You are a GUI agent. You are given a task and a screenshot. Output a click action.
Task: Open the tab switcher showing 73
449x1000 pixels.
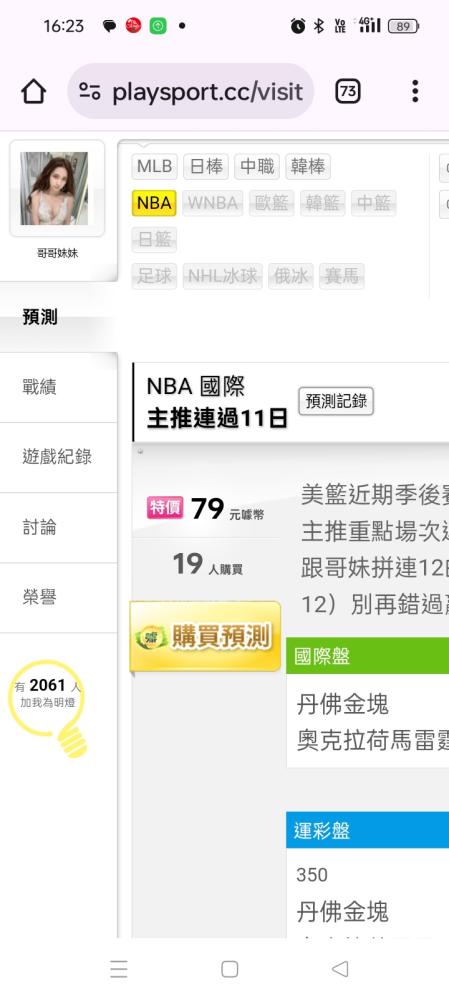click(x=348, y=92)
